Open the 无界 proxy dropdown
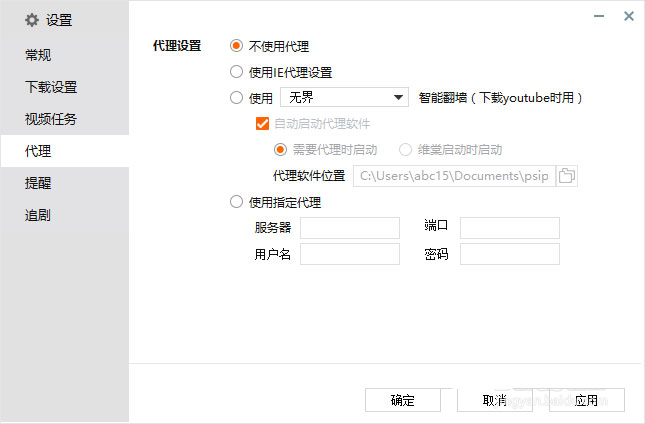The width and height of the screenshot is (645, 424). (x=344, y=97)
